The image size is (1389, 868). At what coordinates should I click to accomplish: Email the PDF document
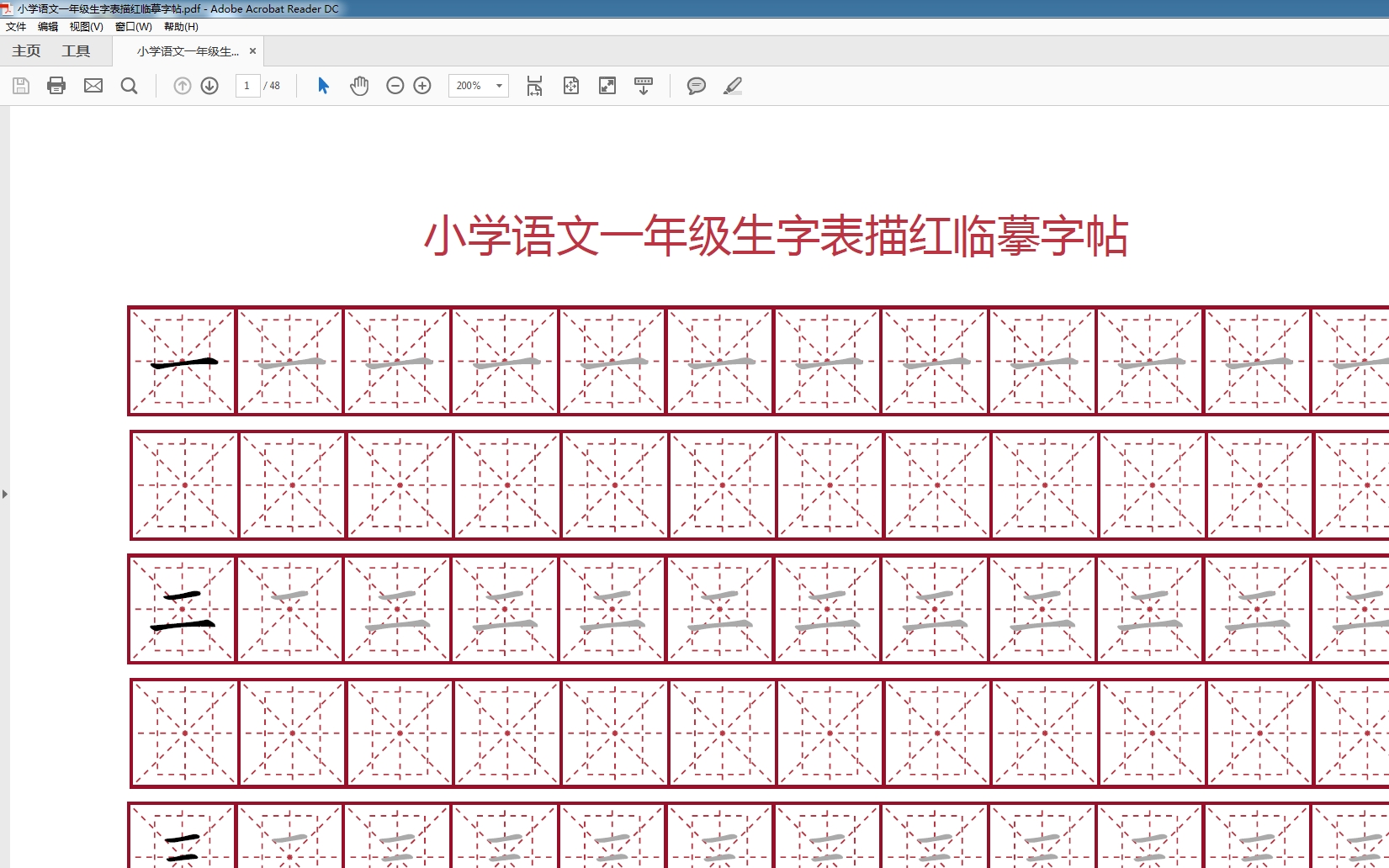tap(93, 85)
